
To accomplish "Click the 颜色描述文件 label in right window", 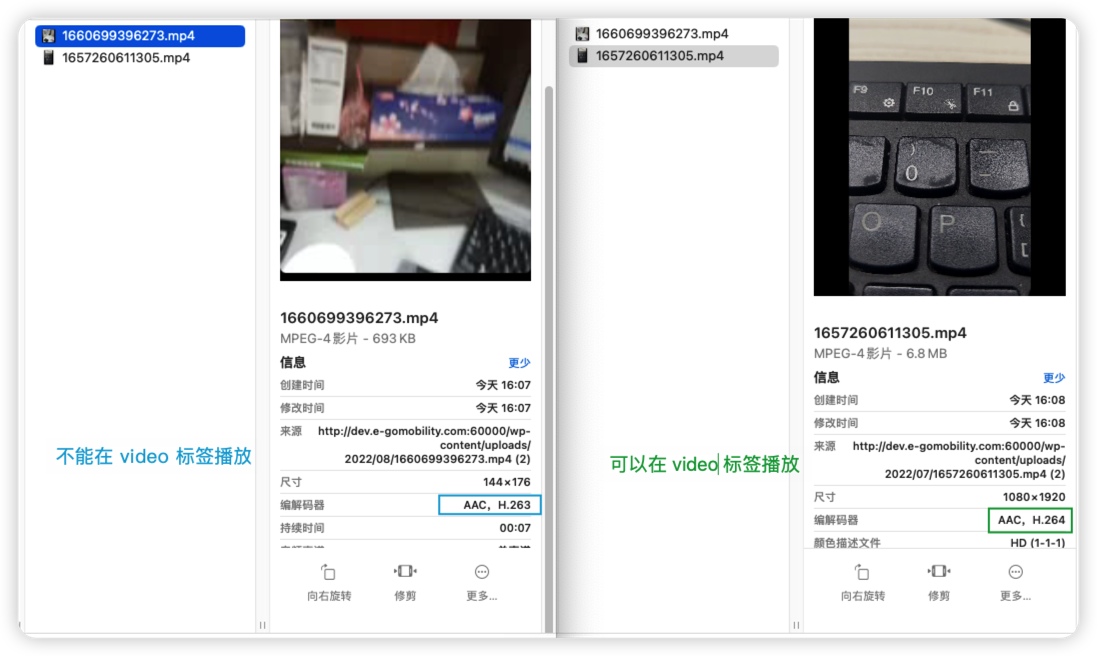I will tap(847, 543).
